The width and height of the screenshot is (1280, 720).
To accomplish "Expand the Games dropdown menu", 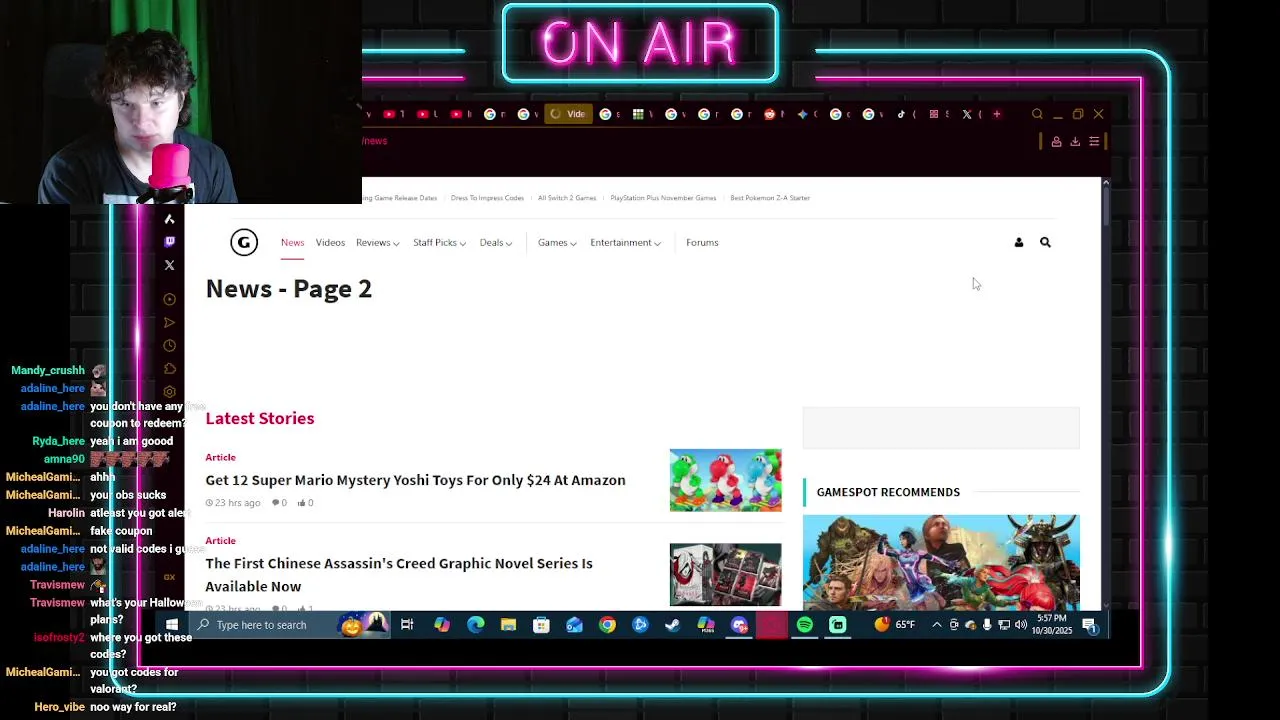I will coord(556,242).
